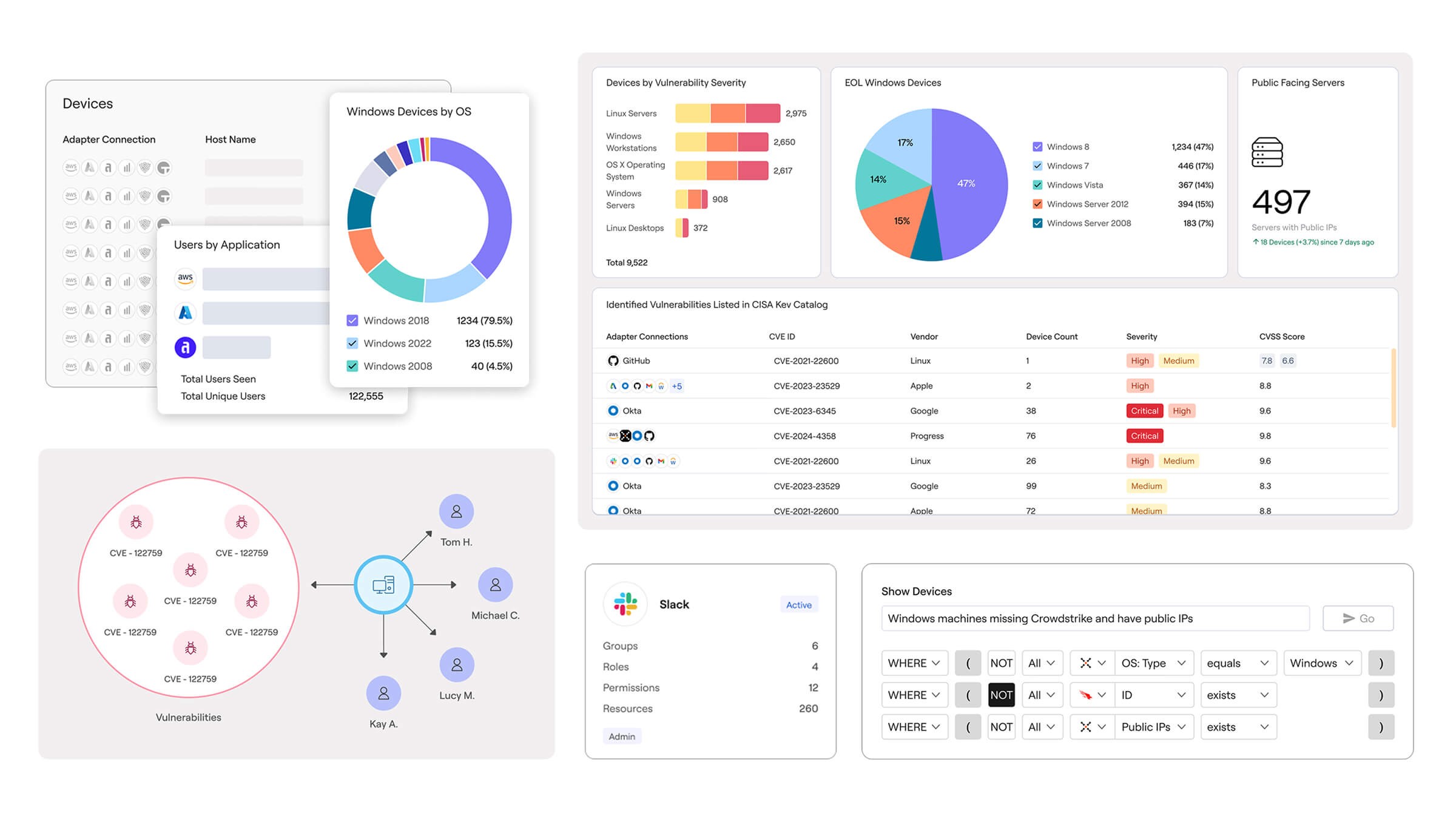Screen dimensions: 1456x819
Task: Uncheck the Windows 2018 legend checkbox
Action: tap(352, 320)
